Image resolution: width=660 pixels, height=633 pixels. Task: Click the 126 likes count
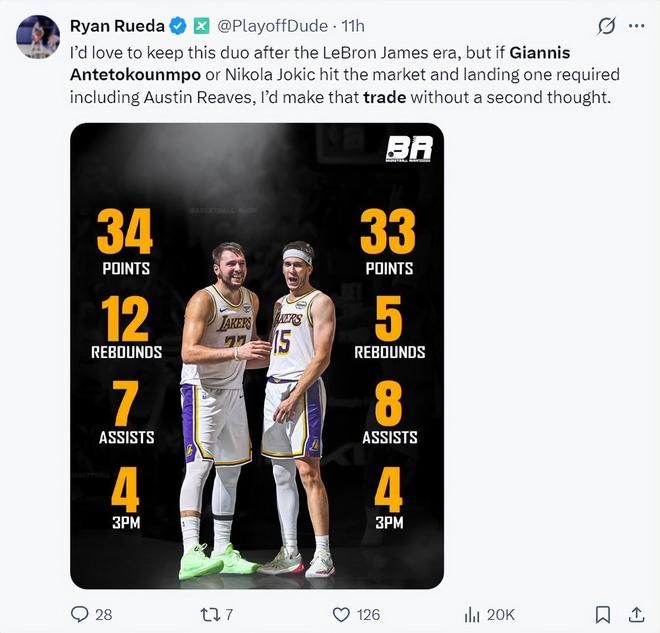368,614
